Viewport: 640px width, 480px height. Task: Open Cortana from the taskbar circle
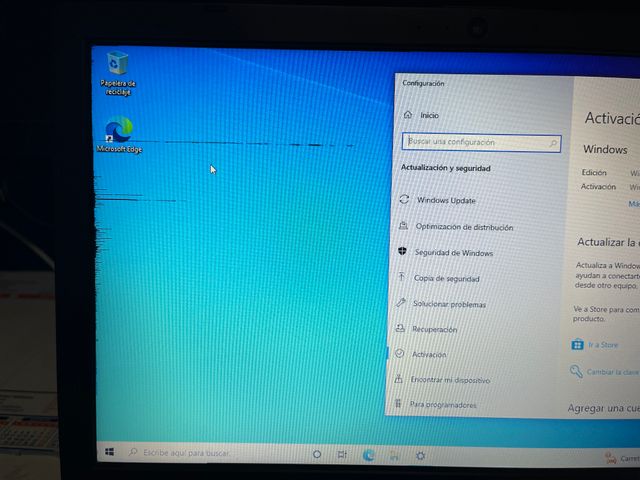(317, 454)
